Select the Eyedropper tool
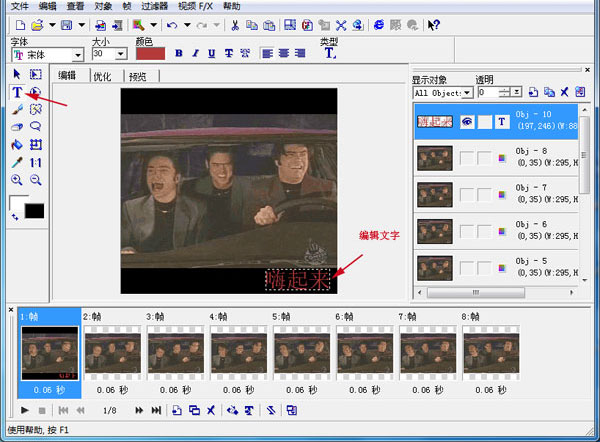 point(17,163)
